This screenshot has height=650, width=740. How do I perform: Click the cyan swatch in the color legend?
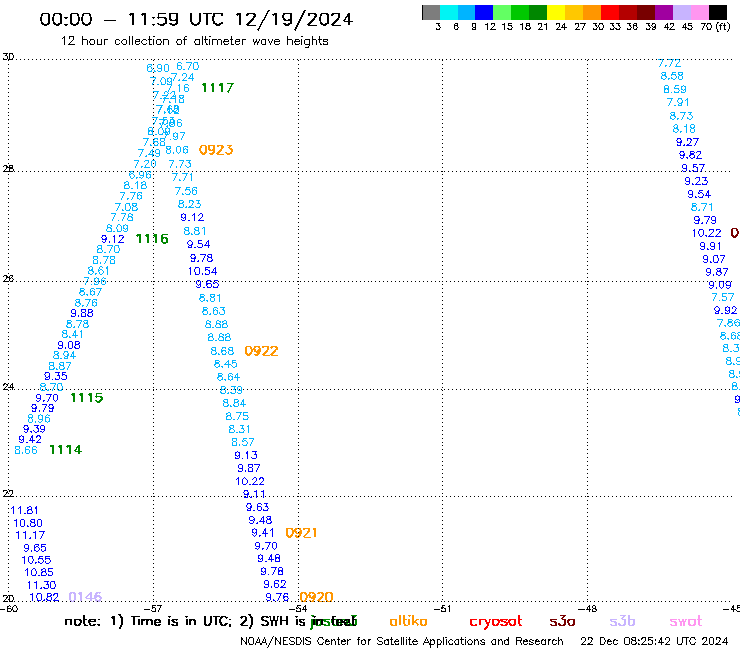[449, 12]
